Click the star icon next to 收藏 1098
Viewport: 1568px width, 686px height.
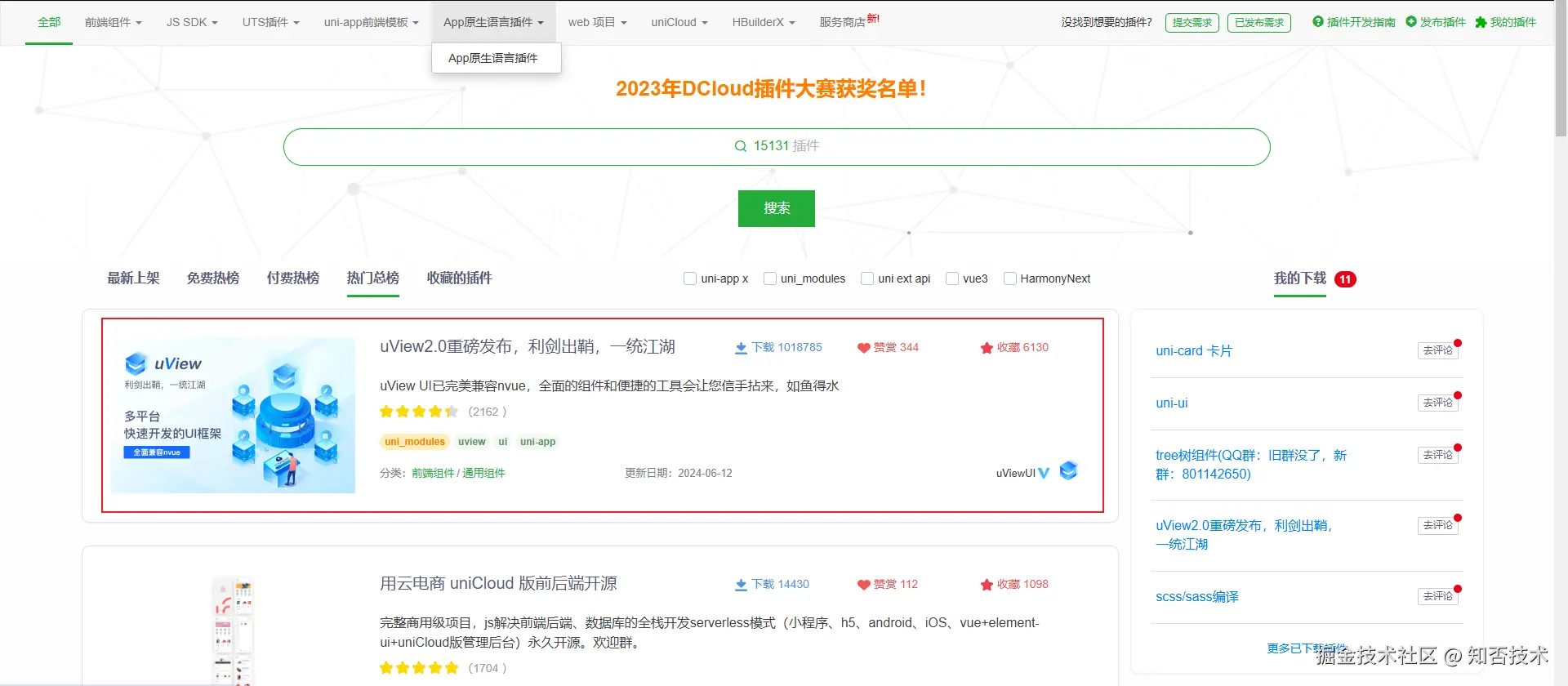[987, 585]
